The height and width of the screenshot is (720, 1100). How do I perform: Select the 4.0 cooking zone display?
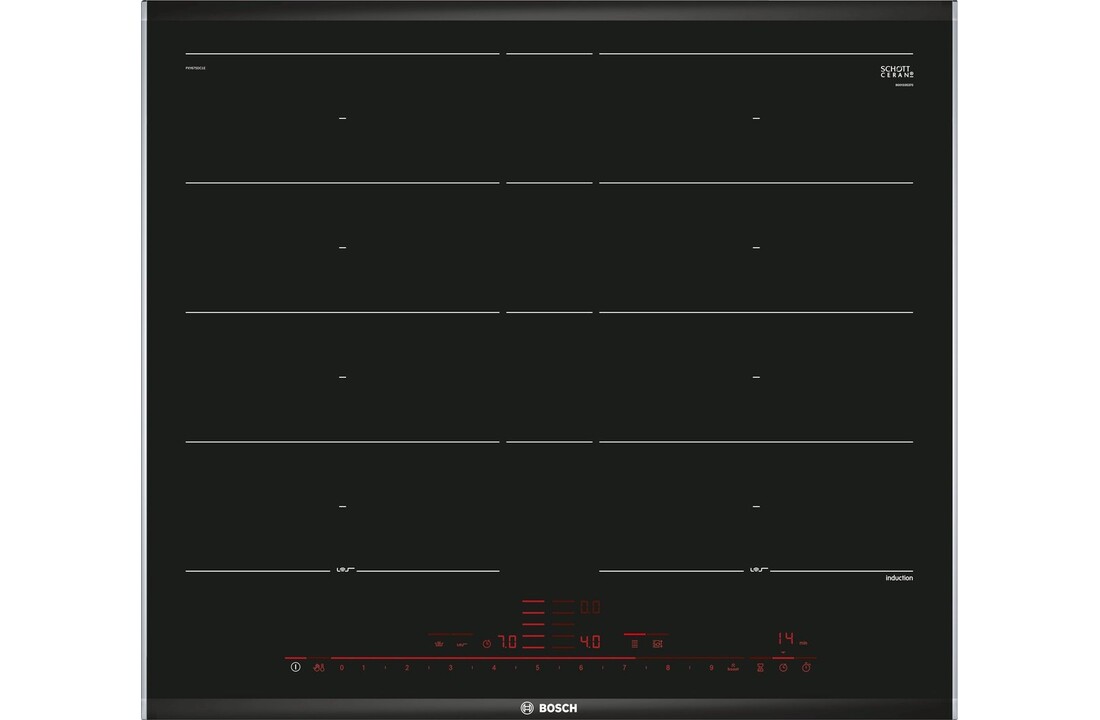pos(589,643)
